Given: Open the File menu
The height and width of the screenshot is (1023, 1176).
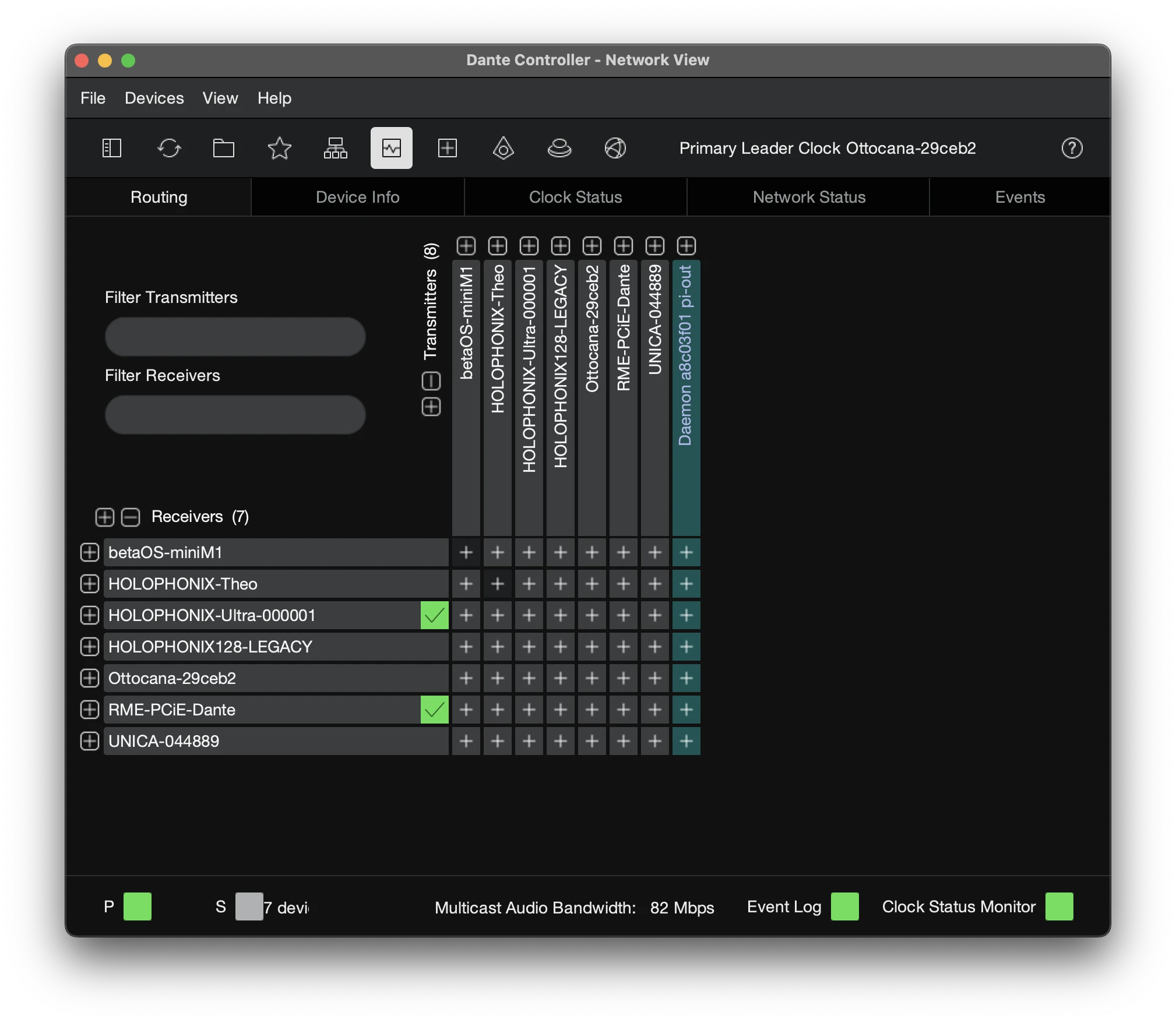Looking at the screenshot, I should (x=93, y=98).
